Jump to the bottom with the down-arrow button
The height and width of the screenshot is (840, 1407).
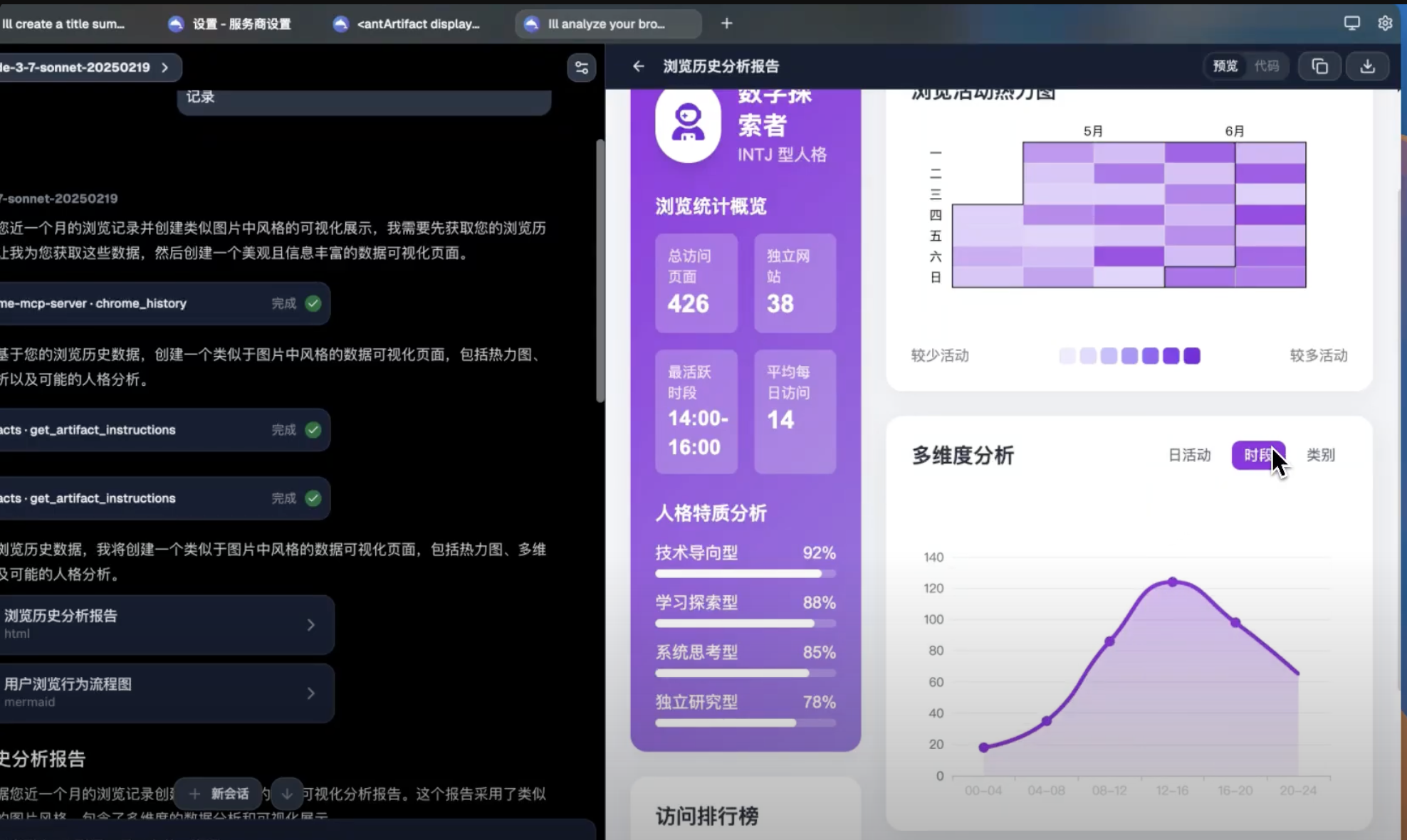pyautogui.click(x=287, y=794)
